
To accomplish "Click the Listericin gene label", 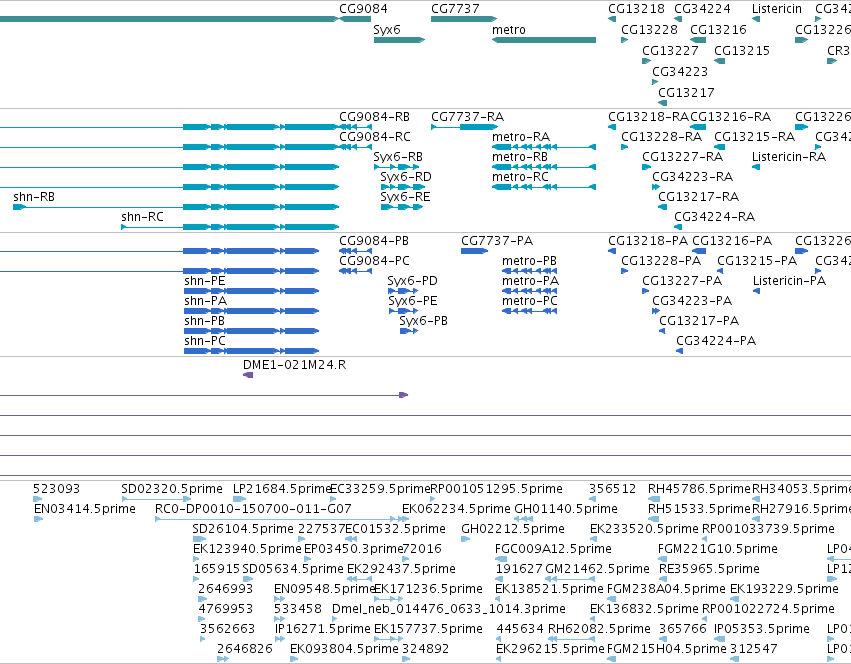I will pos(777,9).
